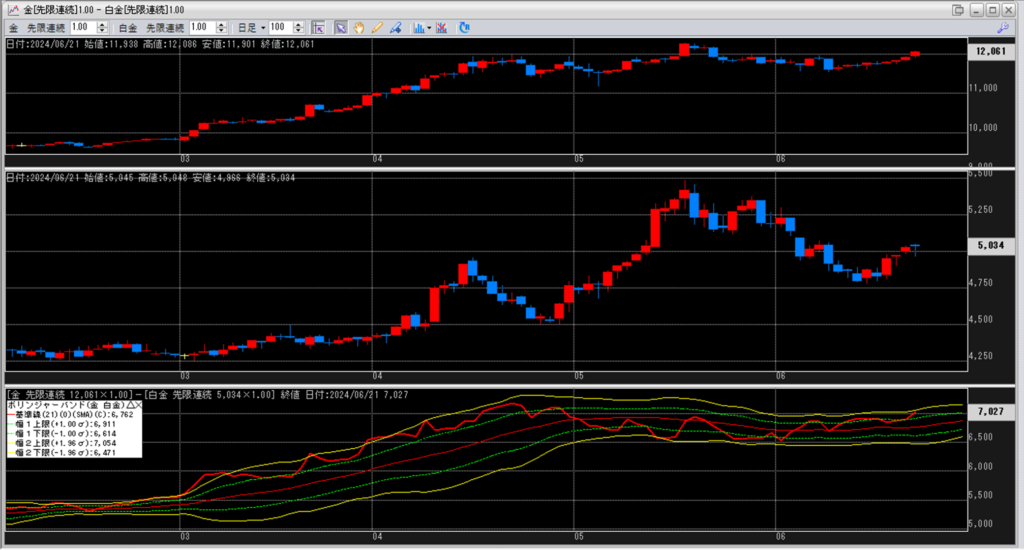Click the 7,027 price label on spread axis
Viewport: 1024px width, 550px height.
[x=989, y=411]
